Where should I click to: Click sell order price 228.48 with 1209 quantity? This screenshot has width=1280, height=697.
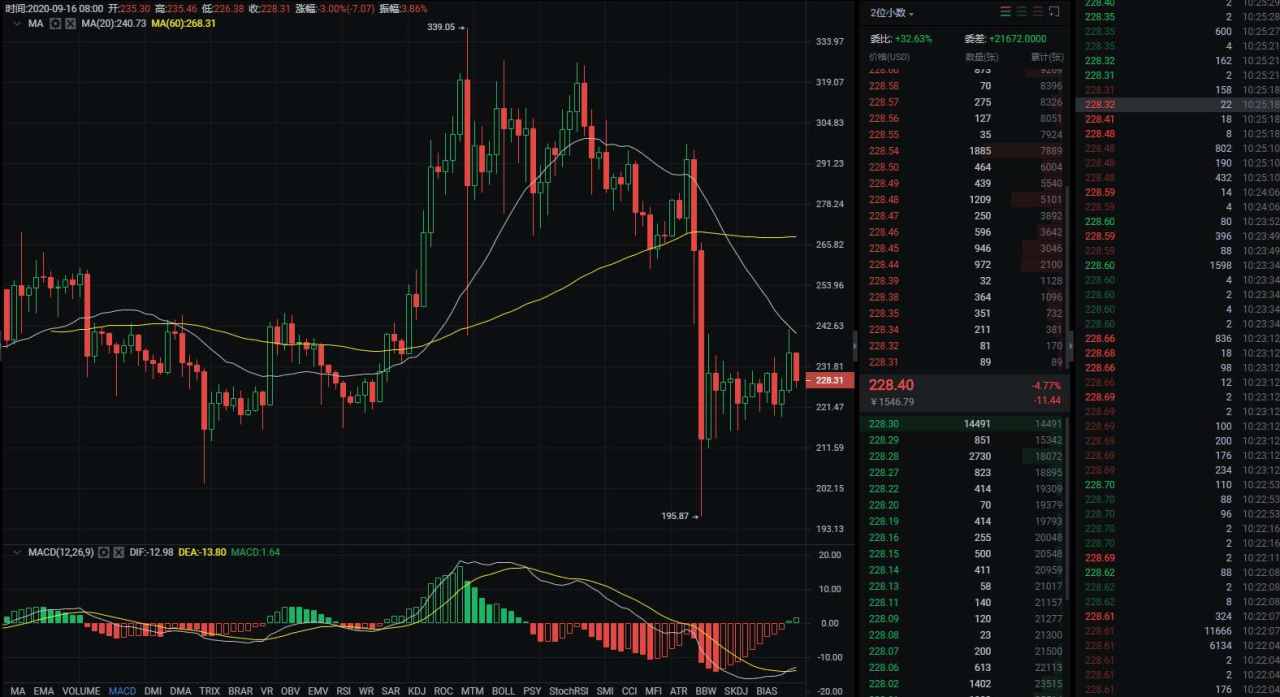(x=964, y=199)
